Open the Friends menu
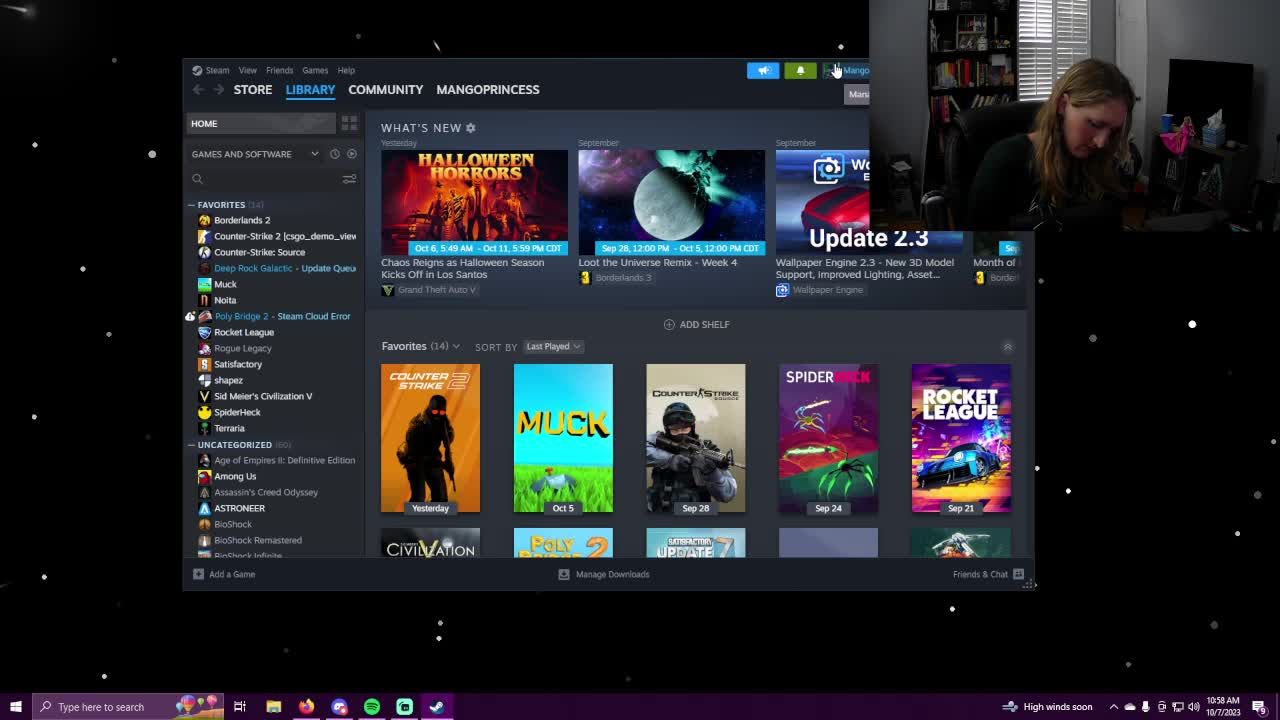 pyautogui.click(x=279, y=70)
